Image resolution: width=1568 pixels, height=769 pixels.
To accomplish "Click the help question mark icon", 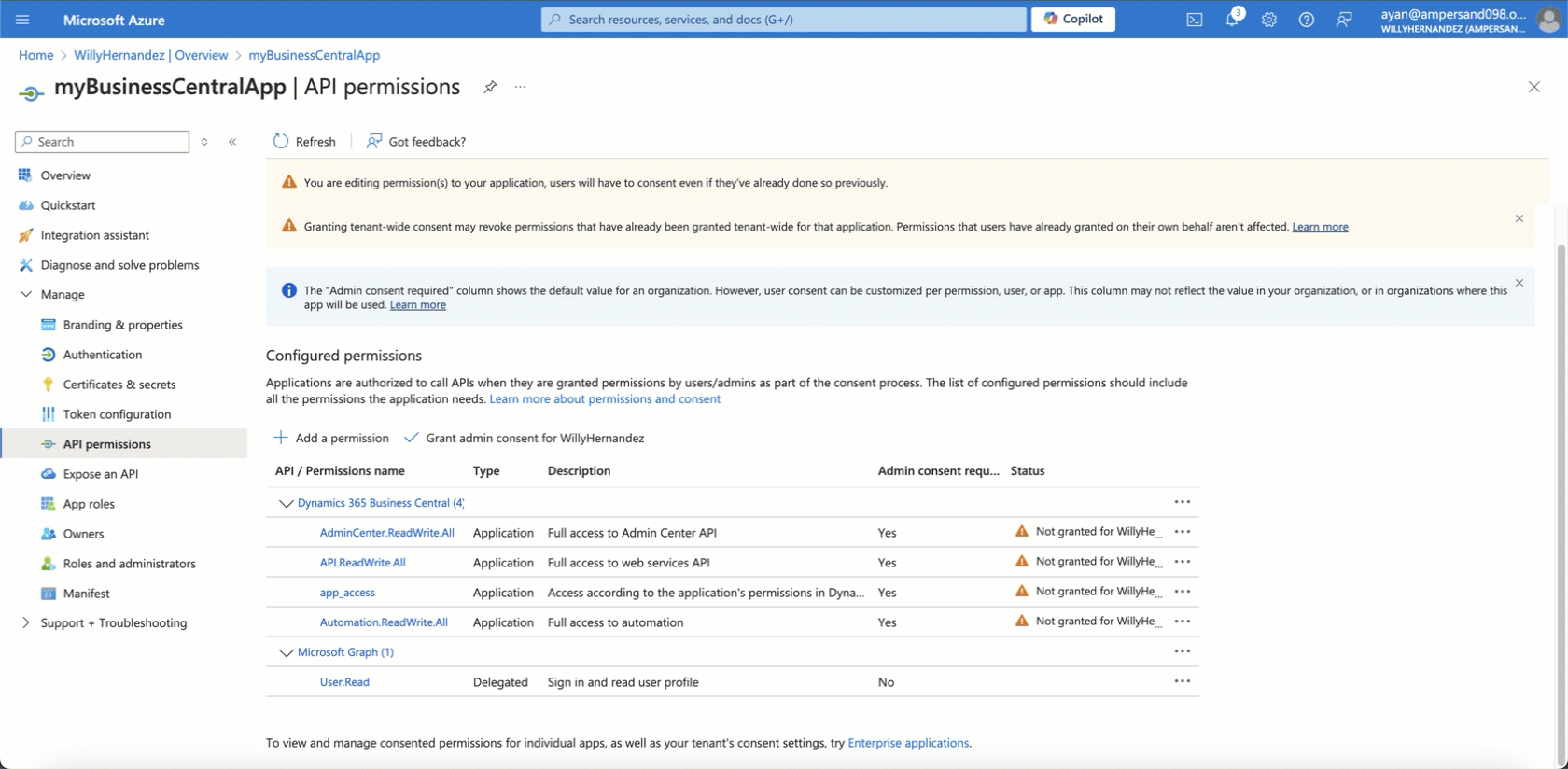I will click(1306, 20).
